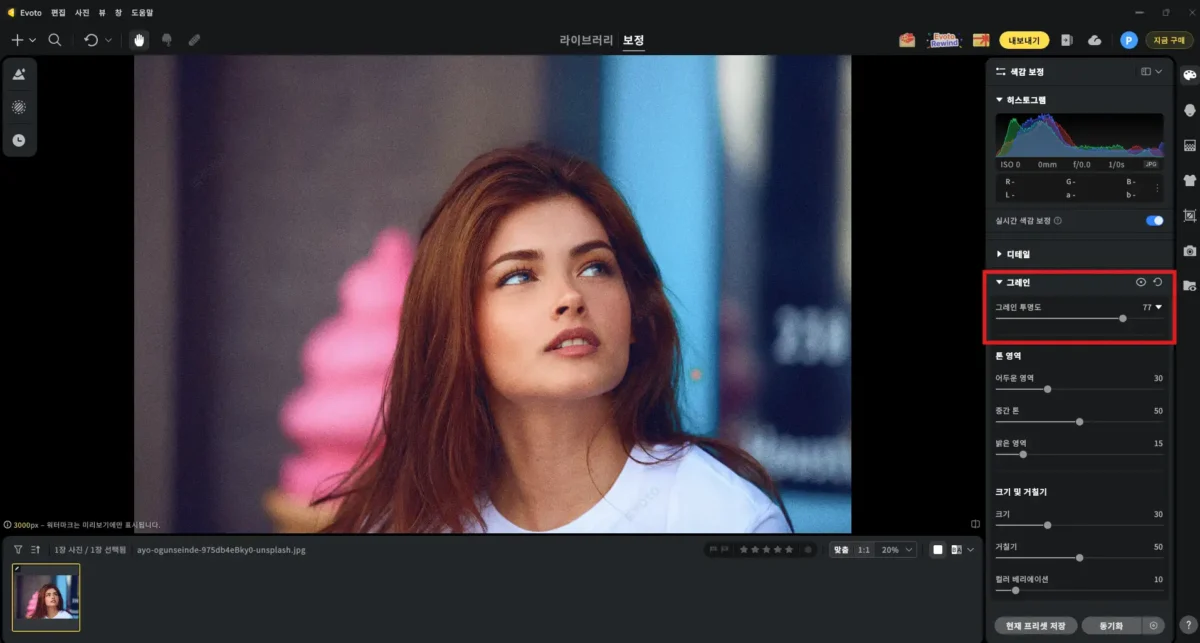Click the 내보내기 export button
This screenshot has width=1200, height=643.
pos(1024,40)
